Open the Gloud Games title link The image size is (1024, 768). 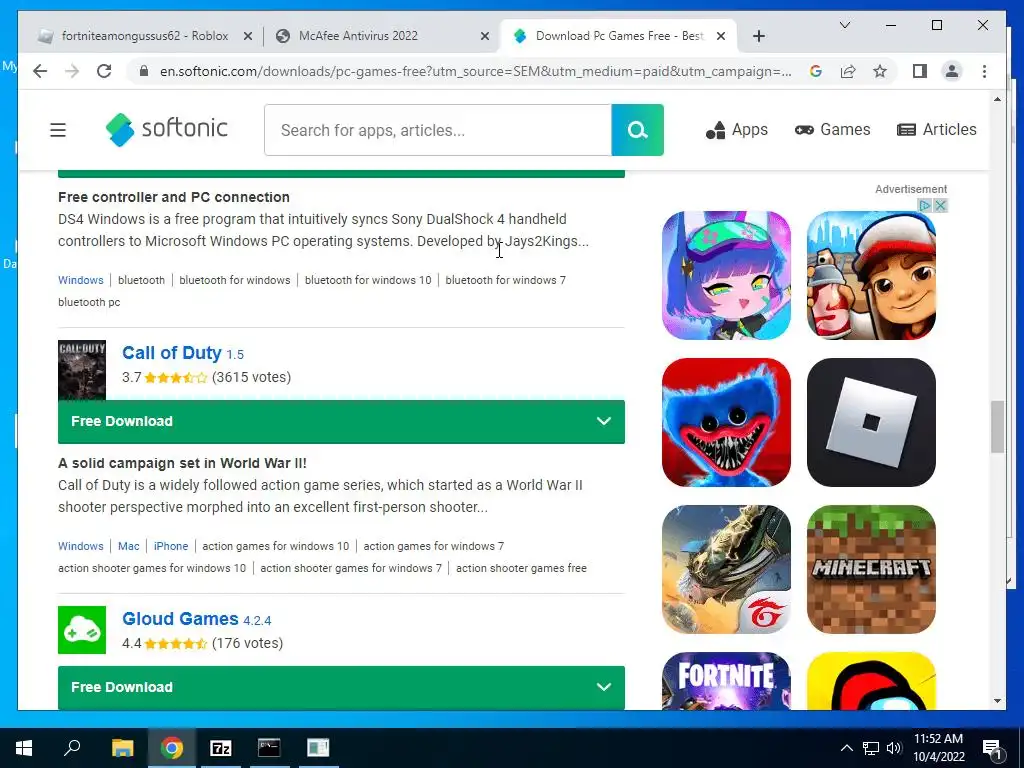180,618
